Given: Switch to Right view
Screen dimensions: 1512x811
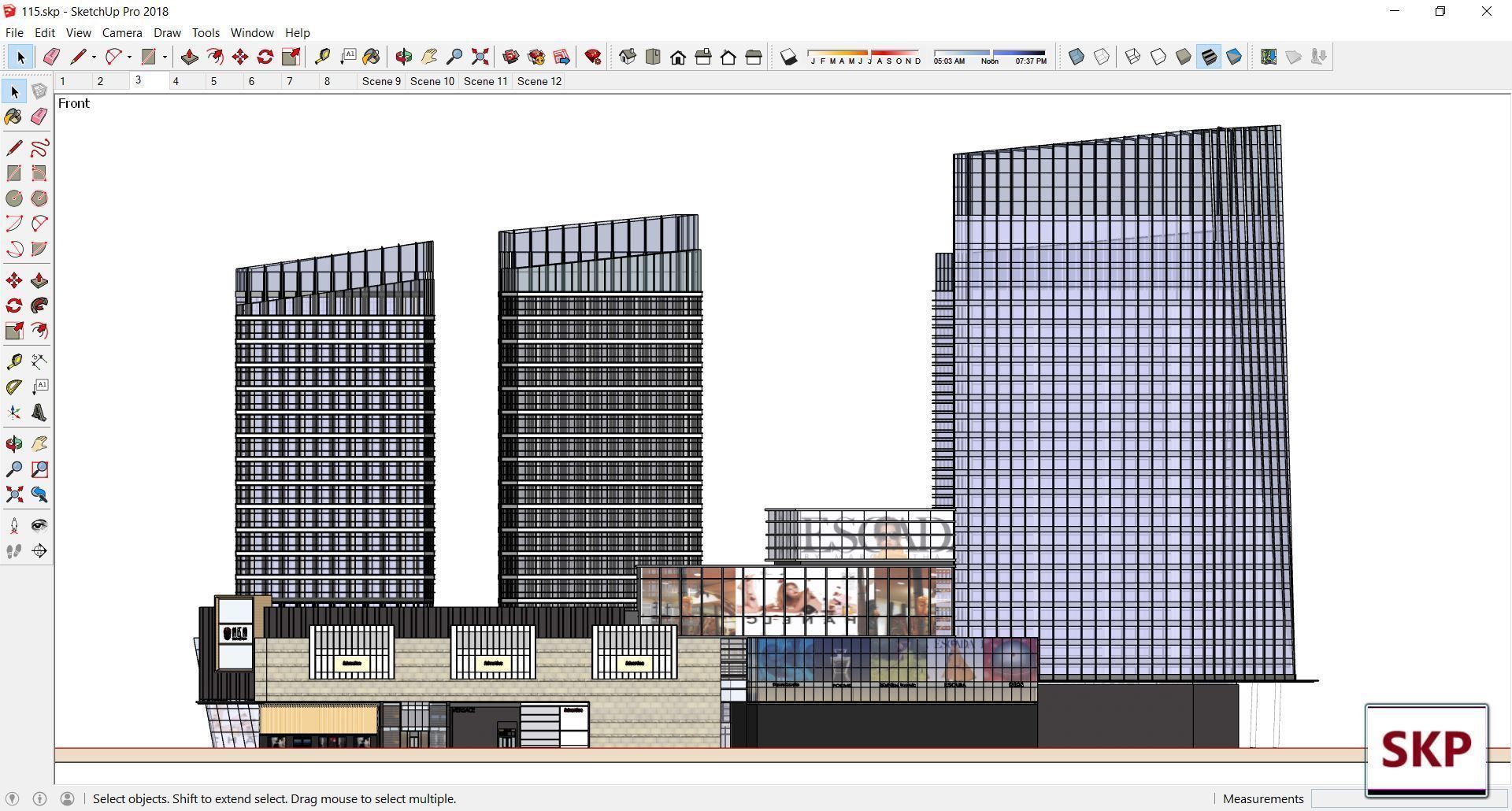Looking at the screenshot, I should pos(702,57).
